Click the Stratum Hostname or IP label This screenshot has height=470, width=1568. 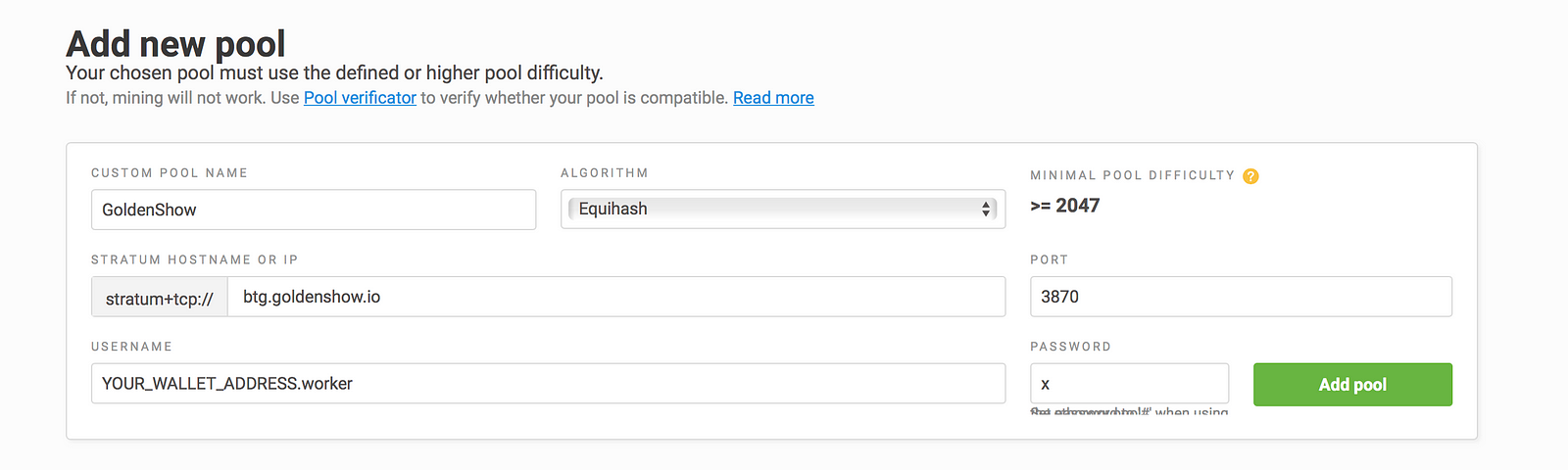click(x=194, y=259)
